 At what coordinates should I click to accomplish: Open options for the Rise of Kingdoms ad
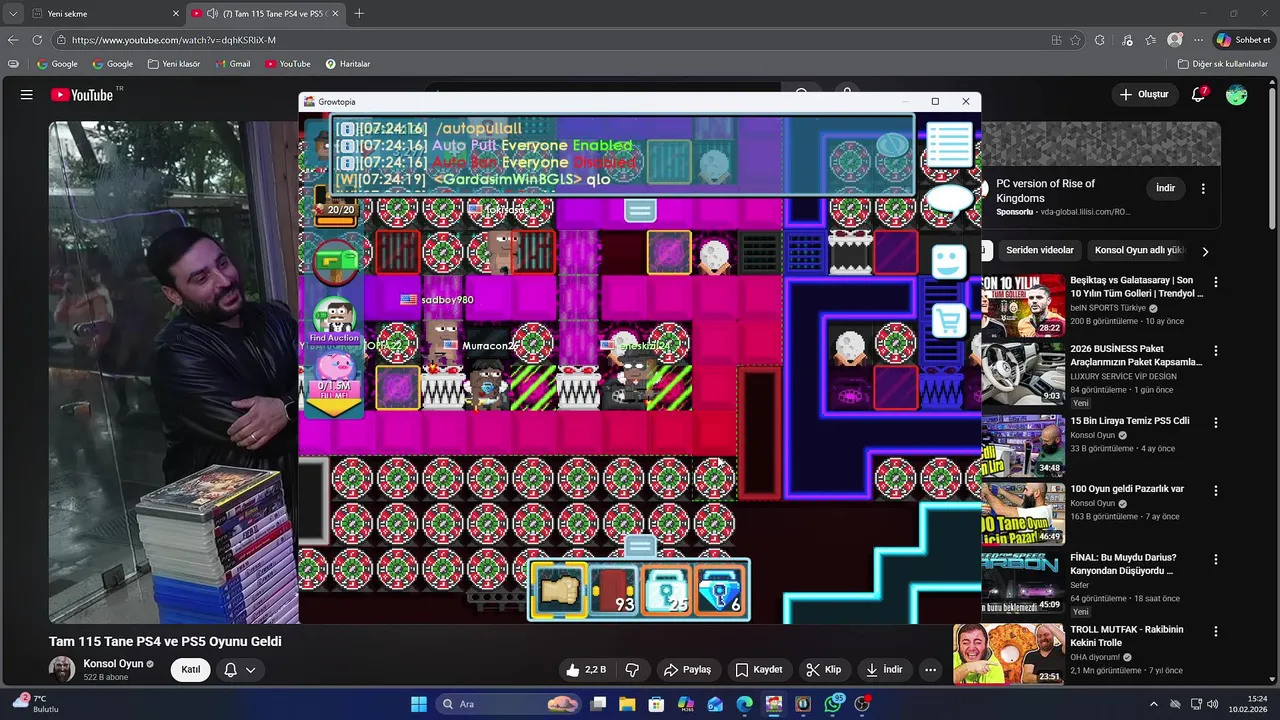point(1203,188)
